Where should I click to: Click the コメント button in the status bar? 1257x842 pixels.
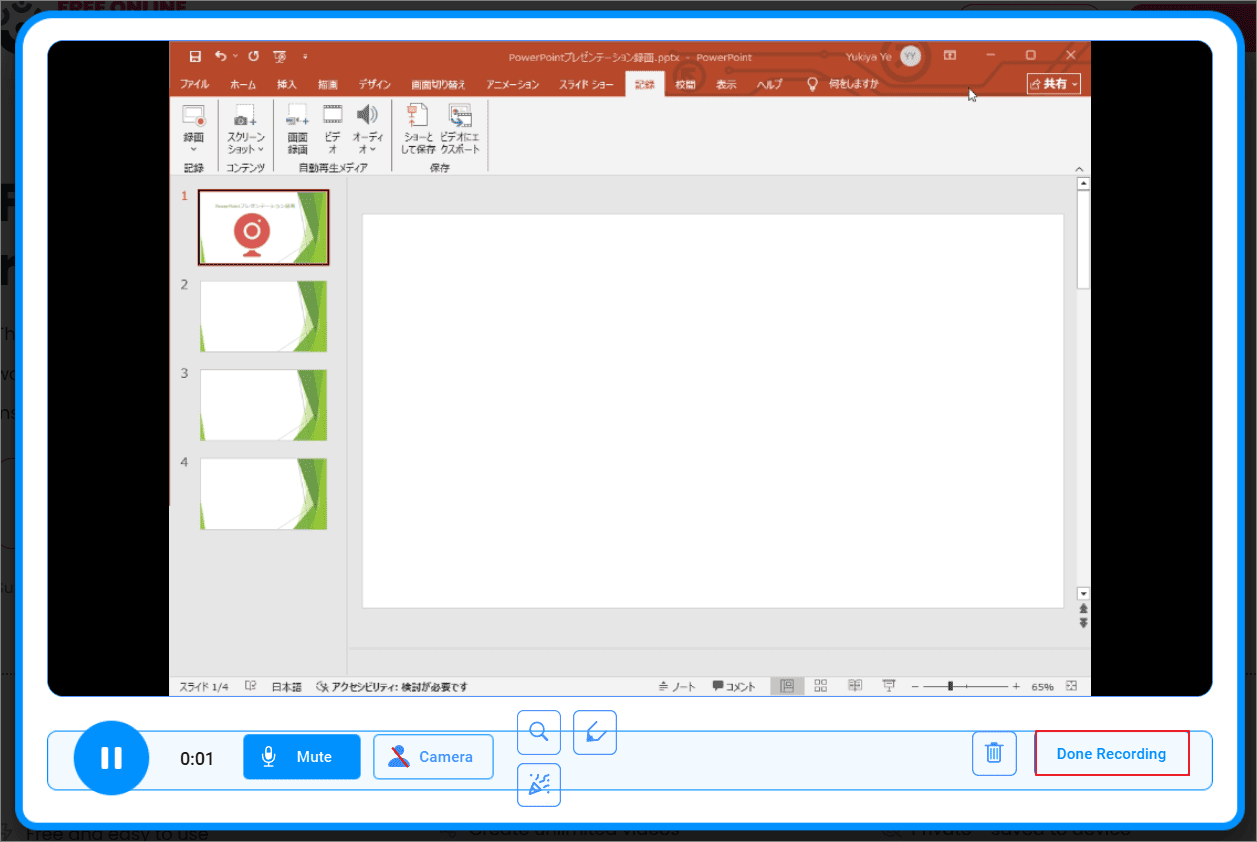coord(734,687)
